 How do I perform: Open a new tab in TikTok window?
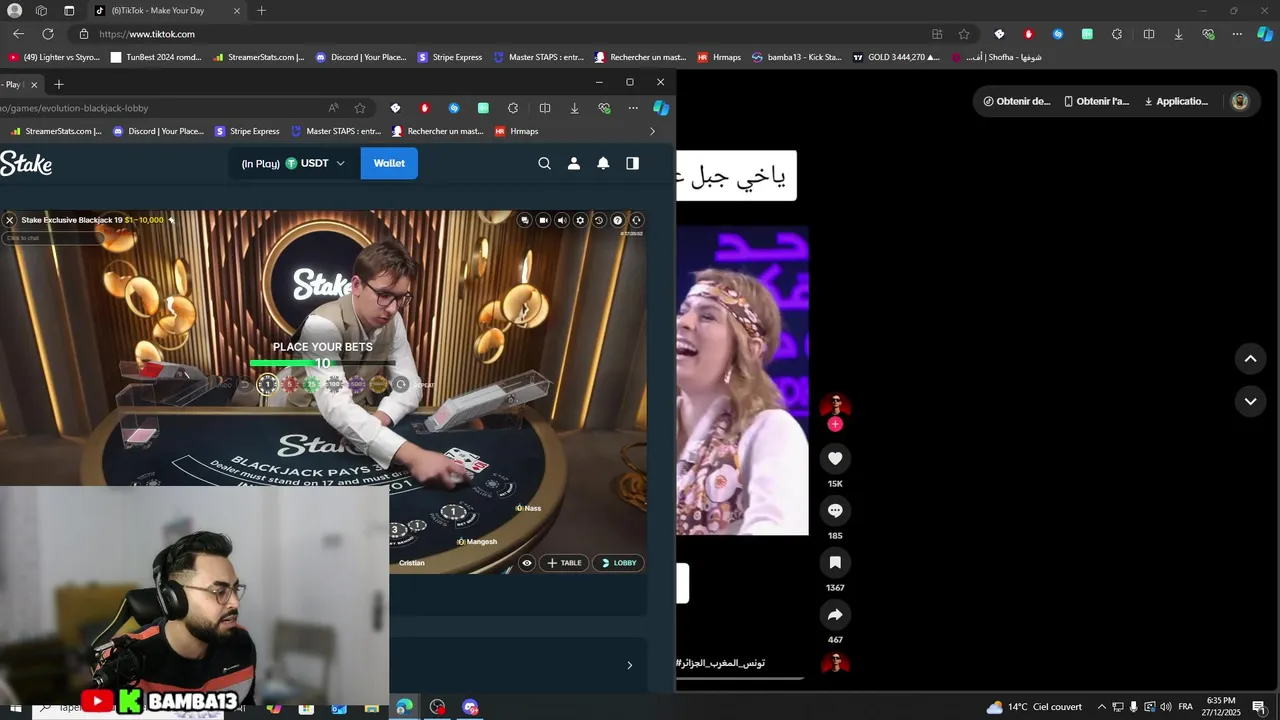(x=262, y=10)
